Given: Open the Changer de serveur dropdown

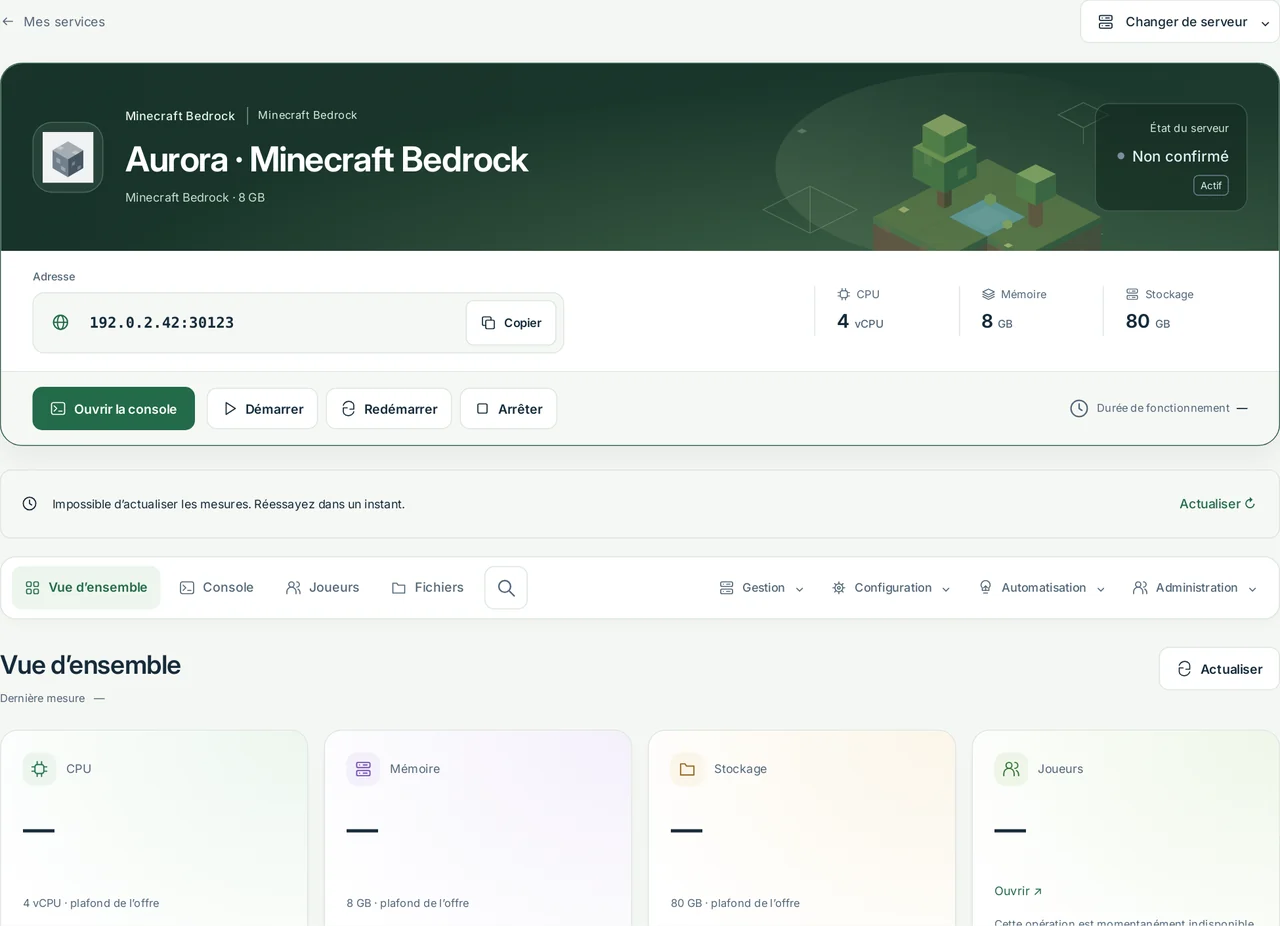Looking at the screenshot, I should tap(1180, 21).
